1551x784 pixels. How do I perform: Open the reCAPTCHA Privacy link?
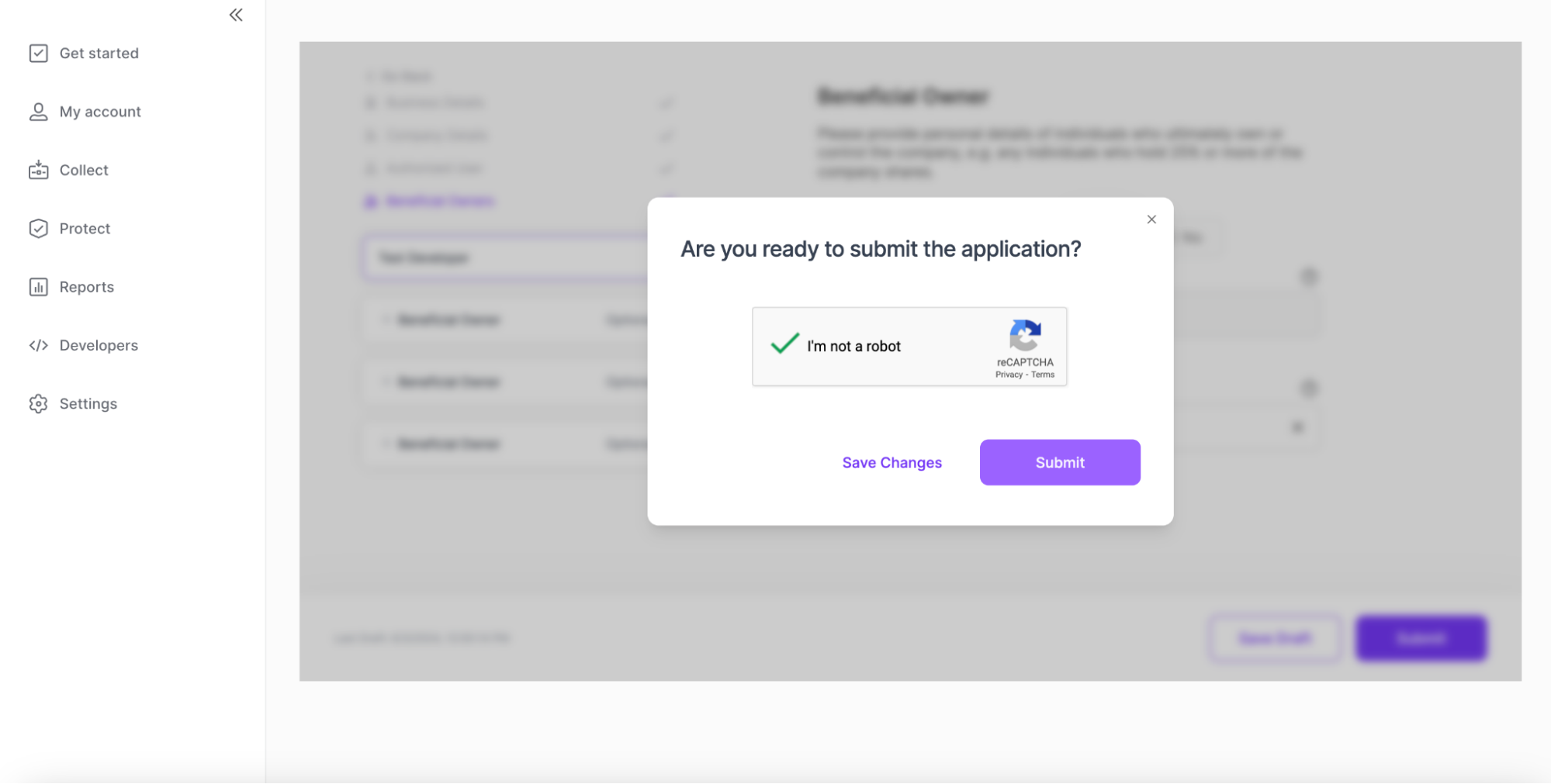tap(1009, 375)
